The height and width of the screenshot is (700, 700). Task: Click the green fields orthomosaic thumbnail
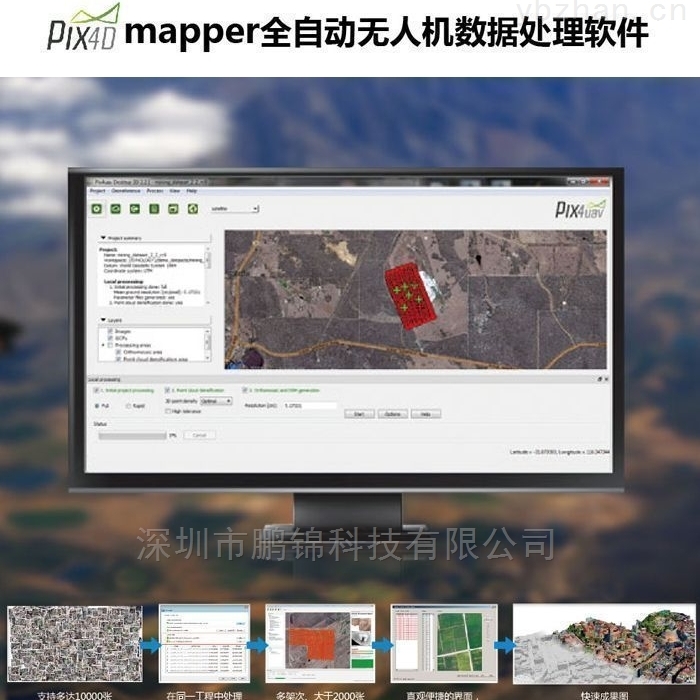(444, 643)
